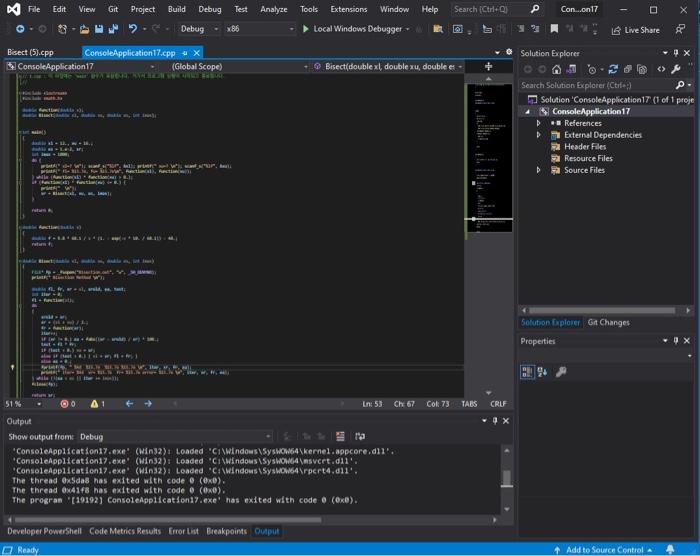The image size is (700, 556).
Task: Click the search magnifier in the title bar
Action: 534,9
